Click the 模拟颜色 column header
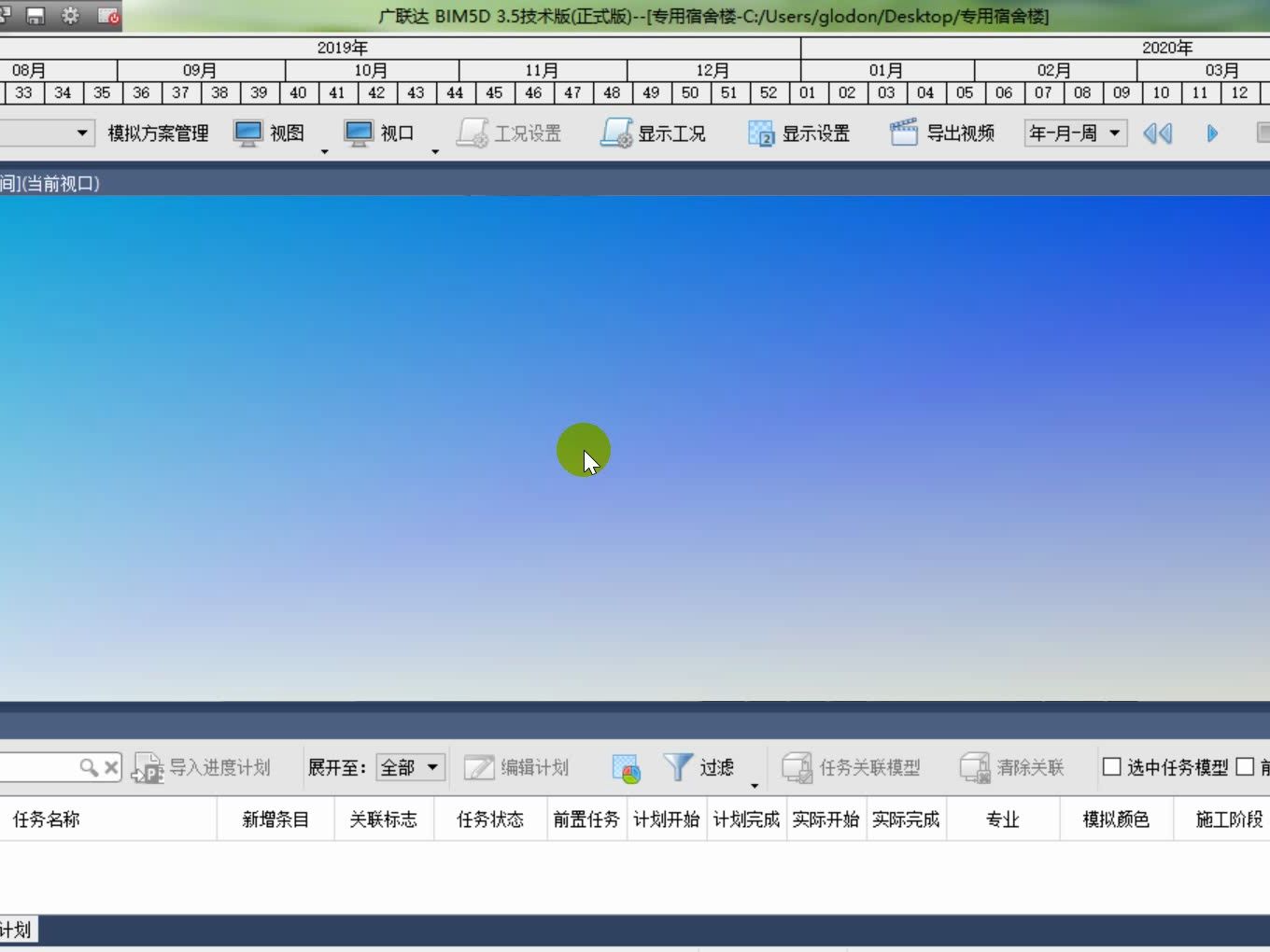 1116,819
